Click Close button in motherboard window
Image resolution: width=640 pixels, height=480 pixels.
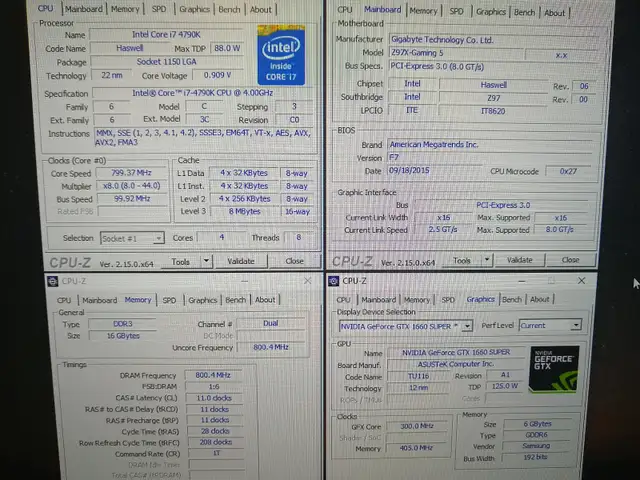570,260
